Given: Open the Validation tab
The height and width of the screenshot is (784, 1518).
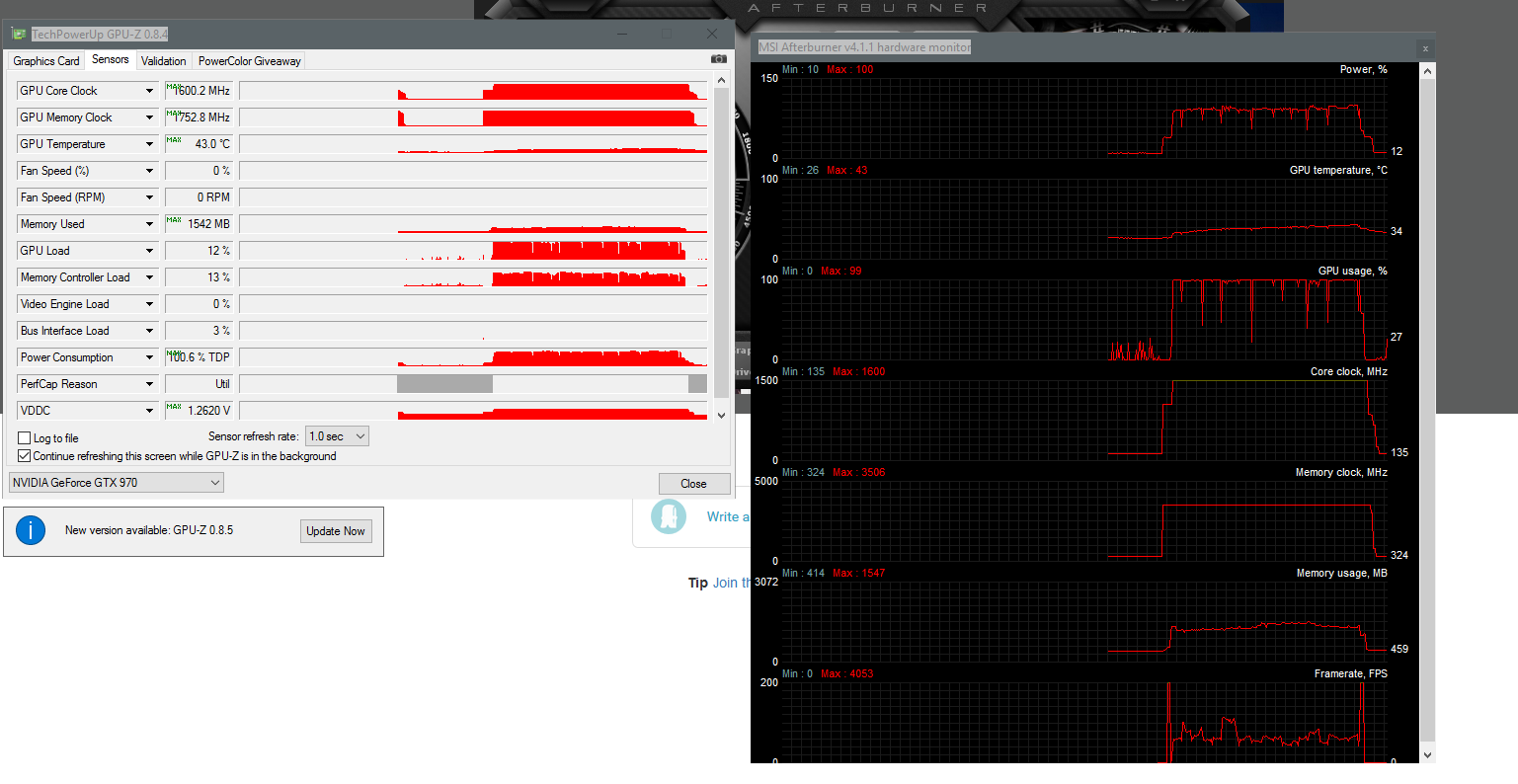Looking at the screenshot, I should (x=164, y=61).
